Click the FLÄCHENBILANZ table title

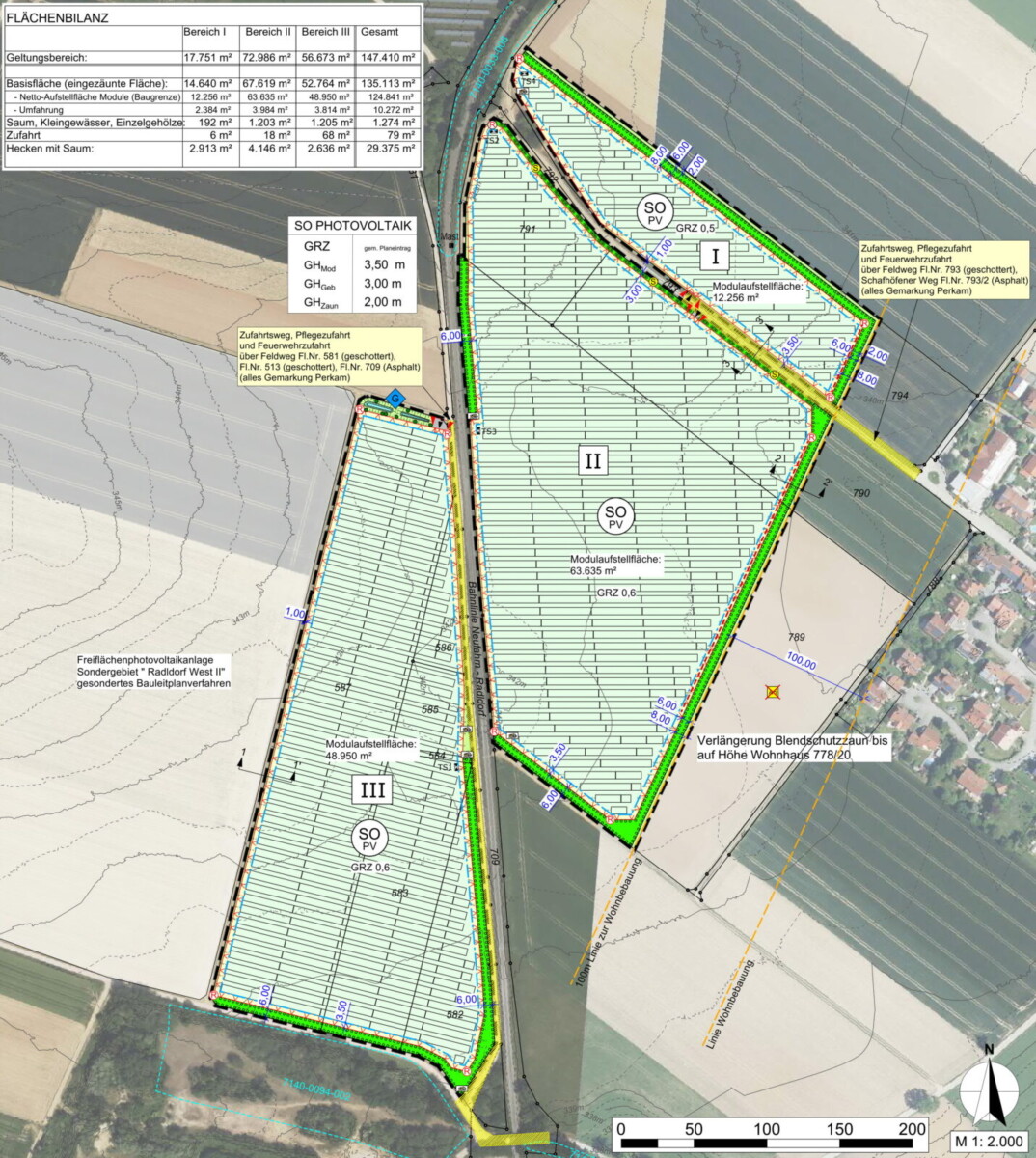click(58, 17)
